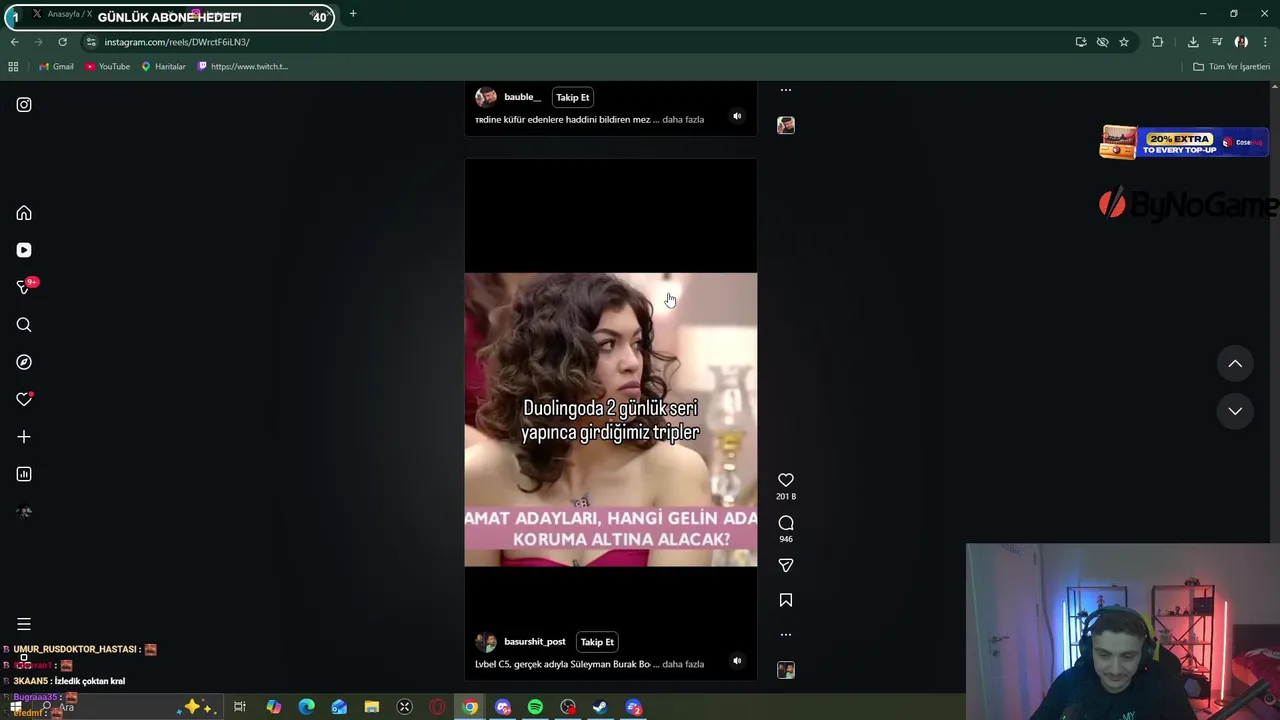
Task: View site information icon in the address bar
Action: 91,42
